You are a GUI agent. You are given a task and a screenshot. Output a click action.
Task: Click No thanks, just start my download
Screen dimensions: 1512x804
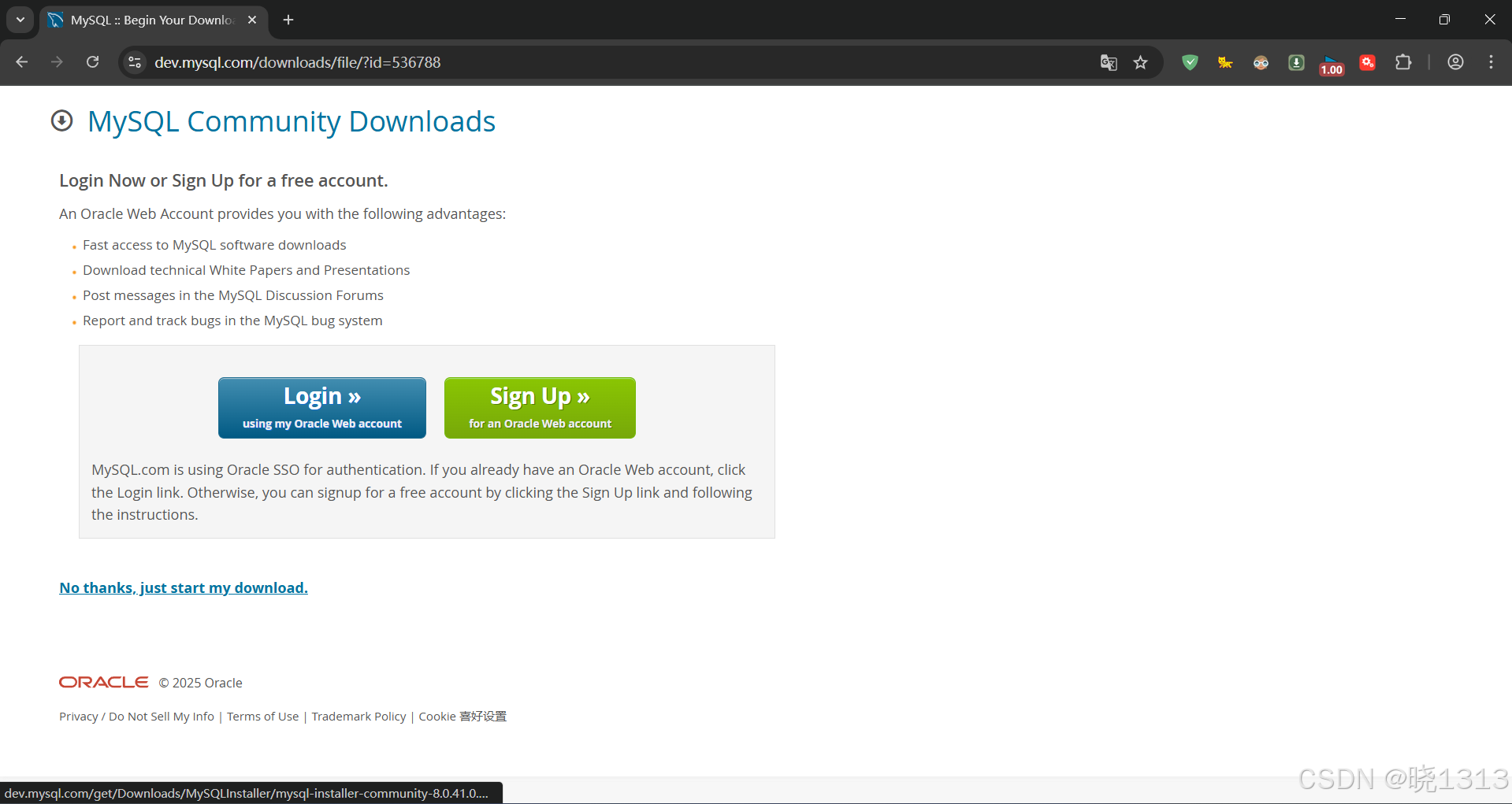tap(184, 587)
